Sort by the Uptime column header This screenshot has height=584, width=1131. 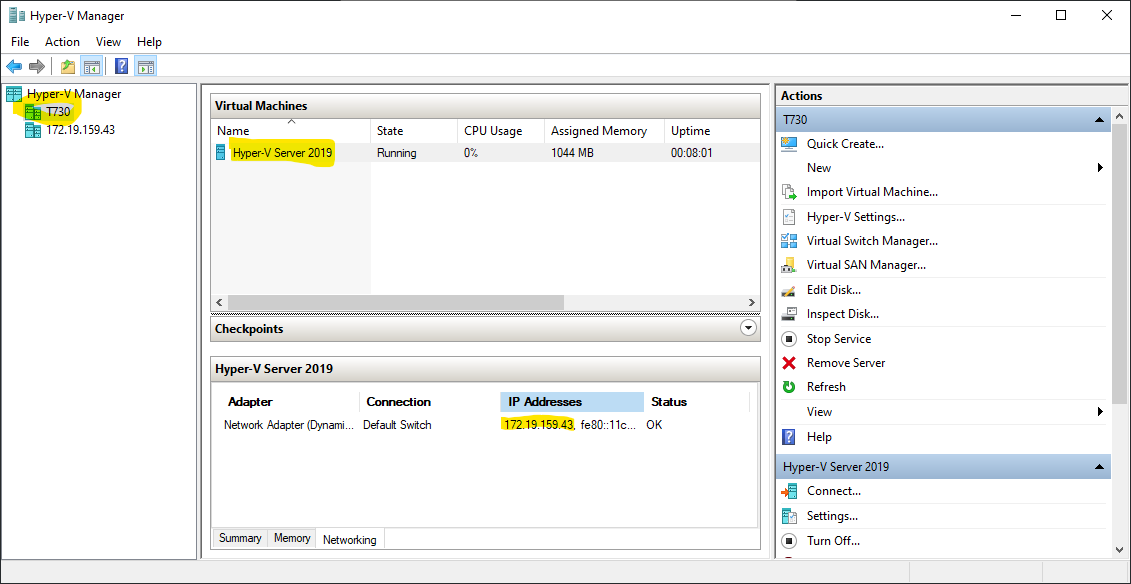712,130
